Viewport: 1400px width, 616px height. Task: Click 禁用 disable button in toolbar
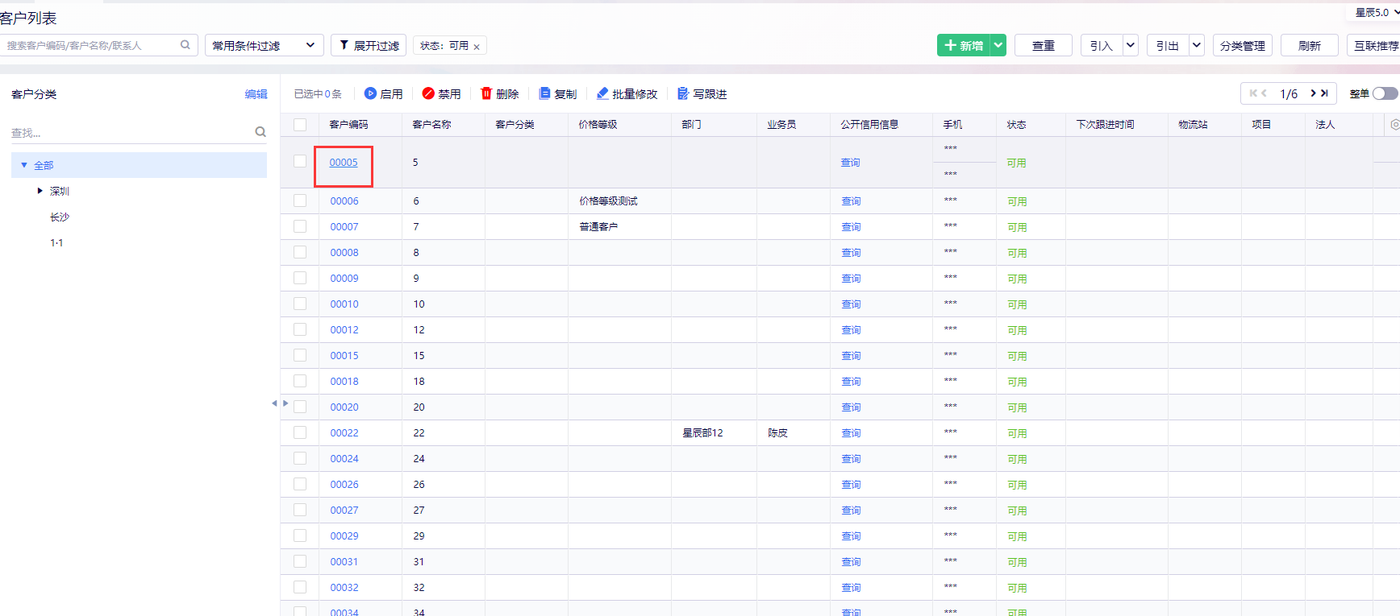[441, 94]
